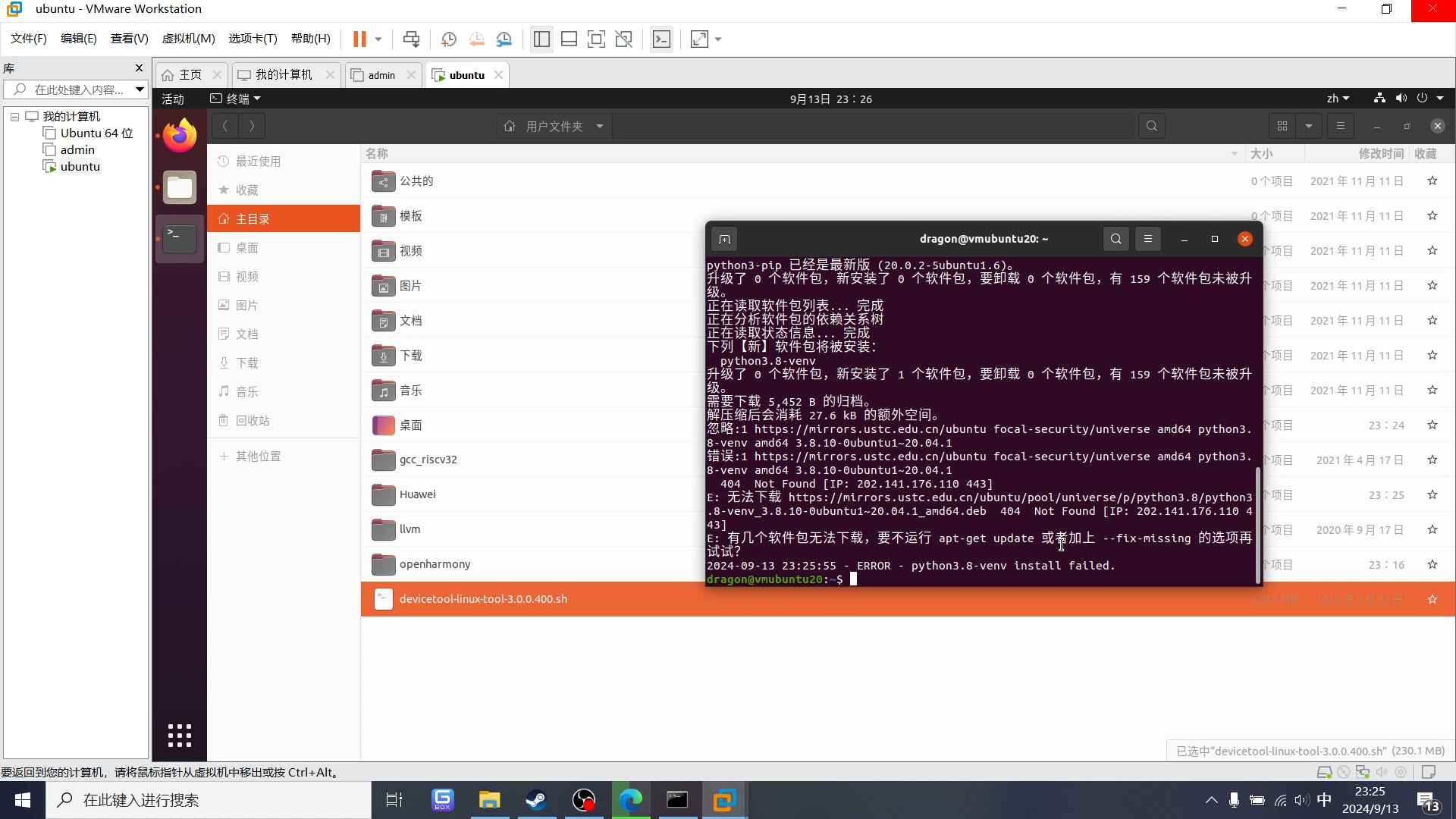This screenshot has height=819, width=1456.
Task: Go to 下载 in sidebar
Action: coord(247,363)
